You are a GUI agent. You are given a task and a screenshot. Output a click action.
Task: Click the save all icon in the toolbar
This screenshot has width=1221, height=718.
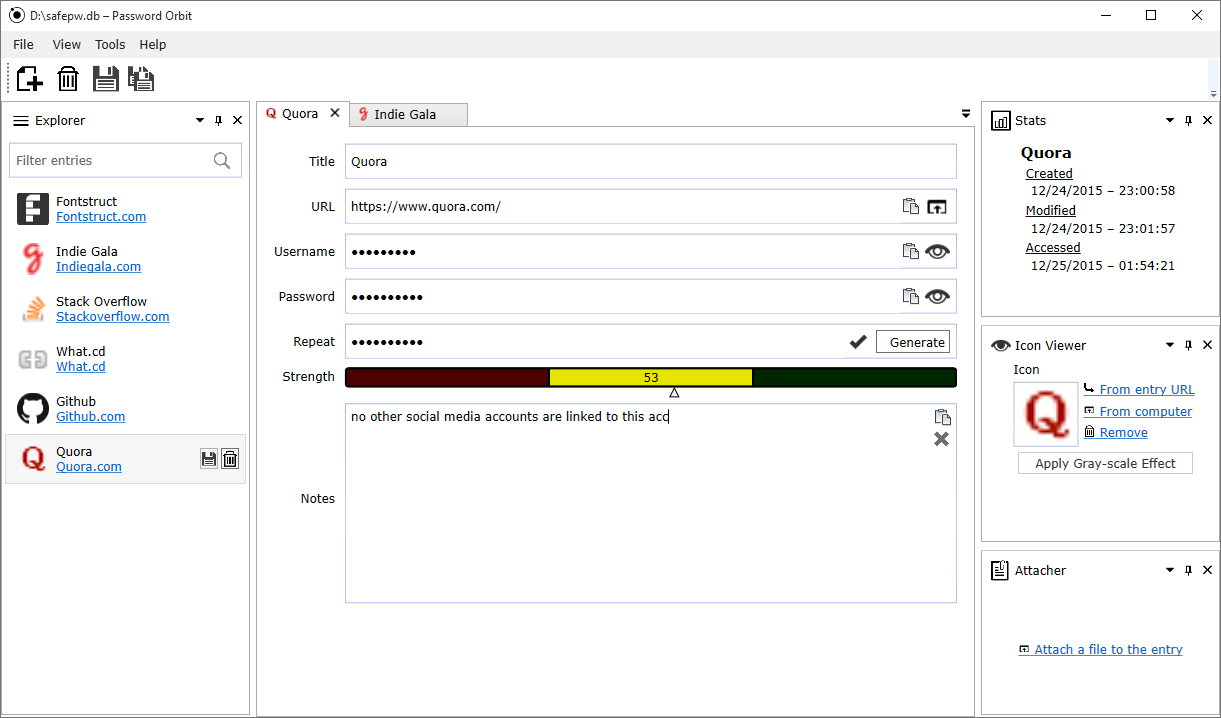click(x=141, y=79)
